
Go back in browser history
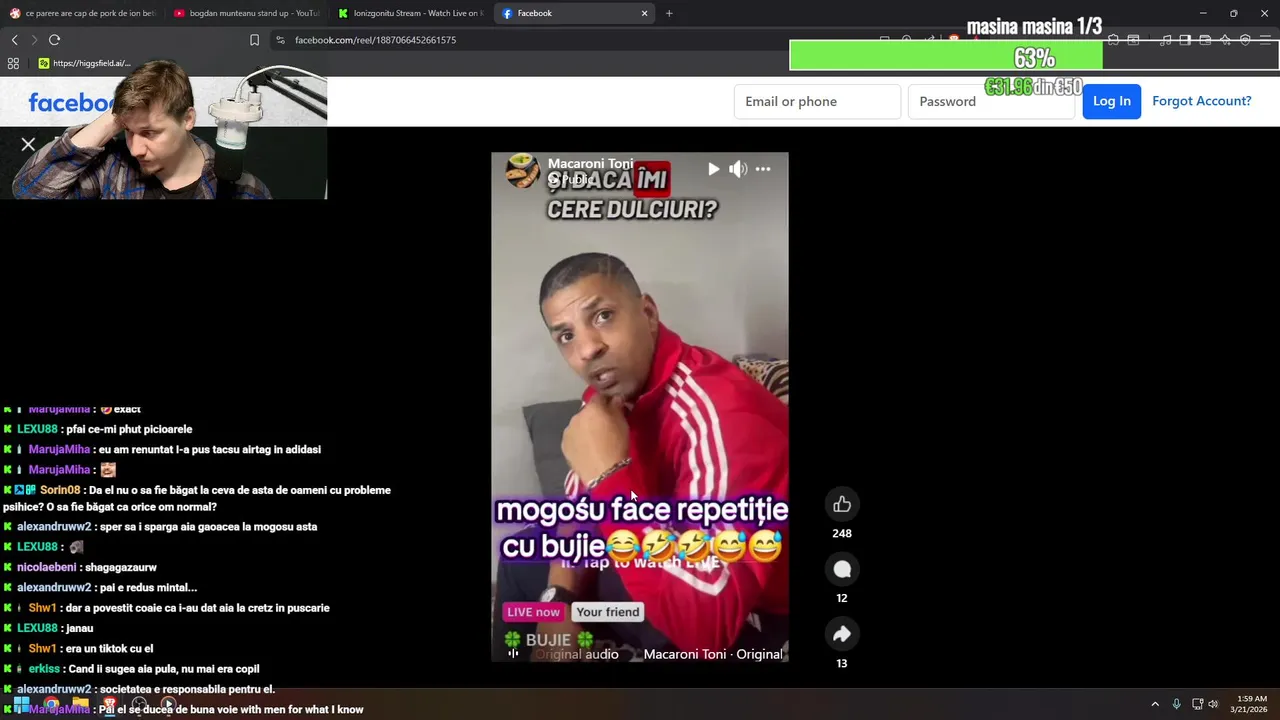(x=14, y=40)
